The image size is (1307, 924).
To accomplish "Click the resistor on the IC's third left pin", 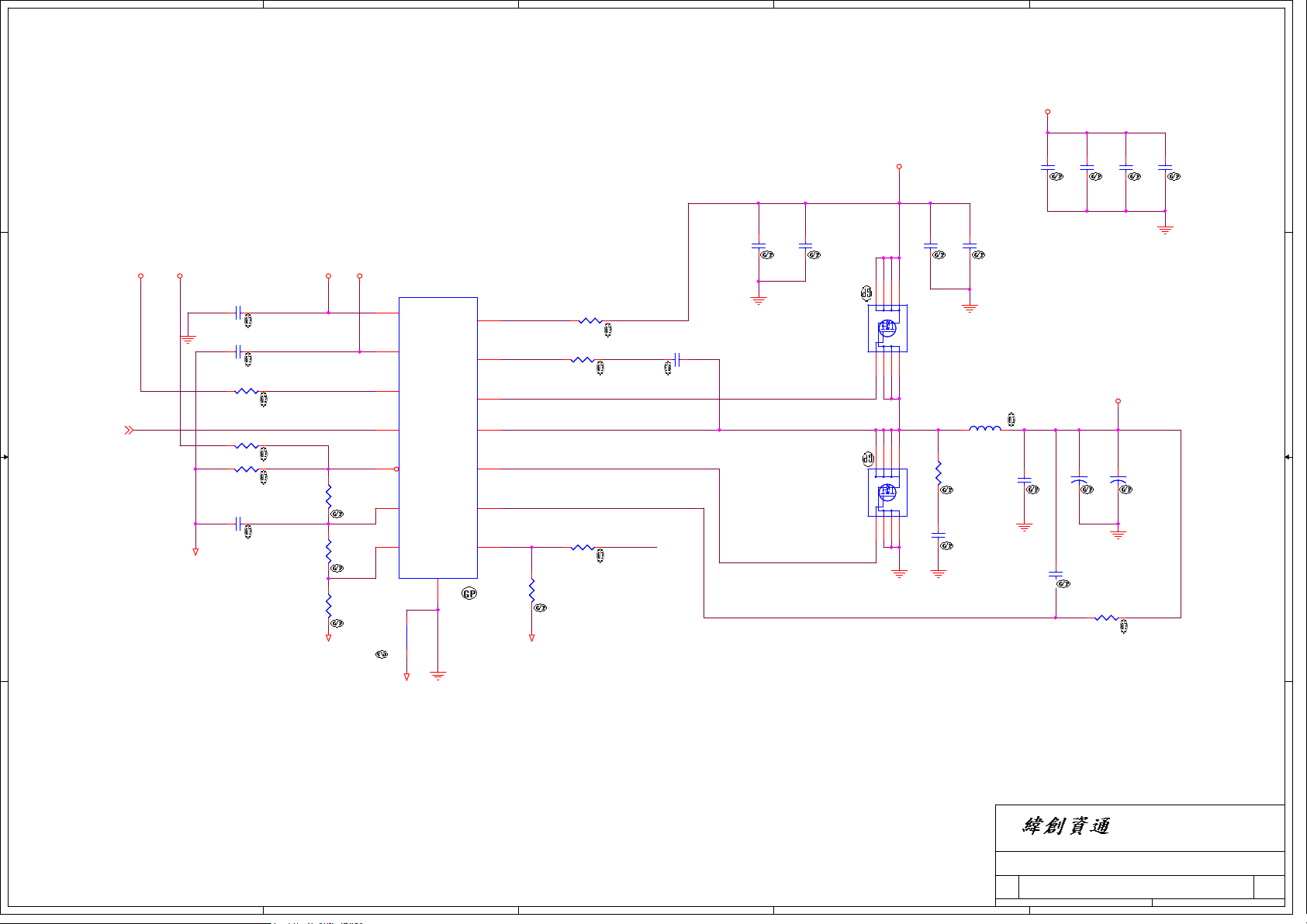I will [x=246, y=391].
